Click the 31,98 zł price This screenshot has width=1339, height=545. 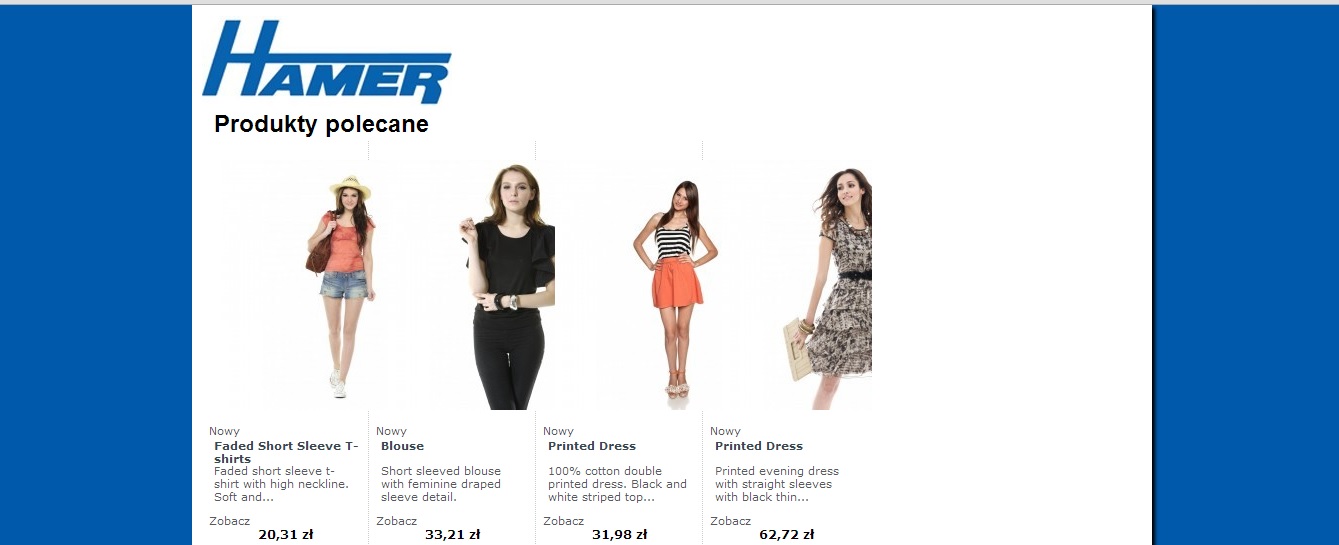coord(620,534)
